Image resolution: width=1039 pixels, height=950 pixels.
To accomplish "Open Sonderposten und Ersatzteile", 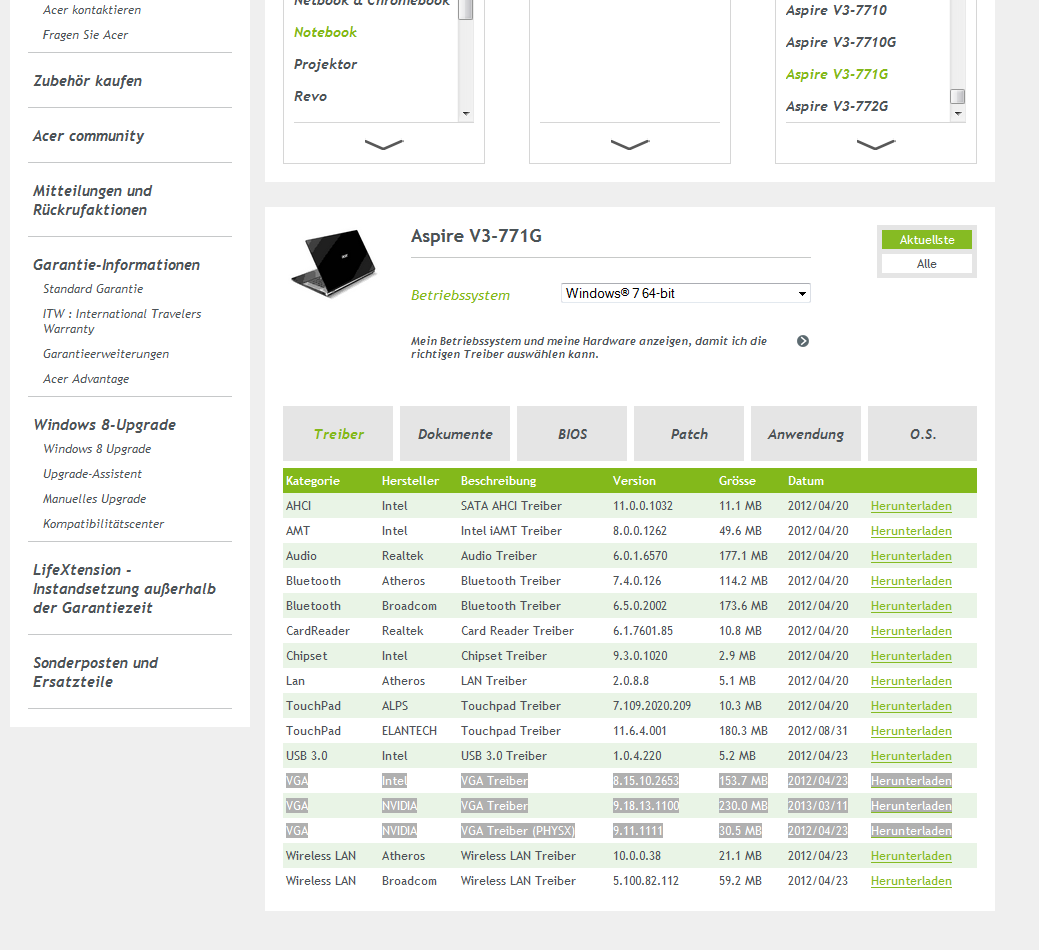I will pyautogui.click(x=95, y=672).
